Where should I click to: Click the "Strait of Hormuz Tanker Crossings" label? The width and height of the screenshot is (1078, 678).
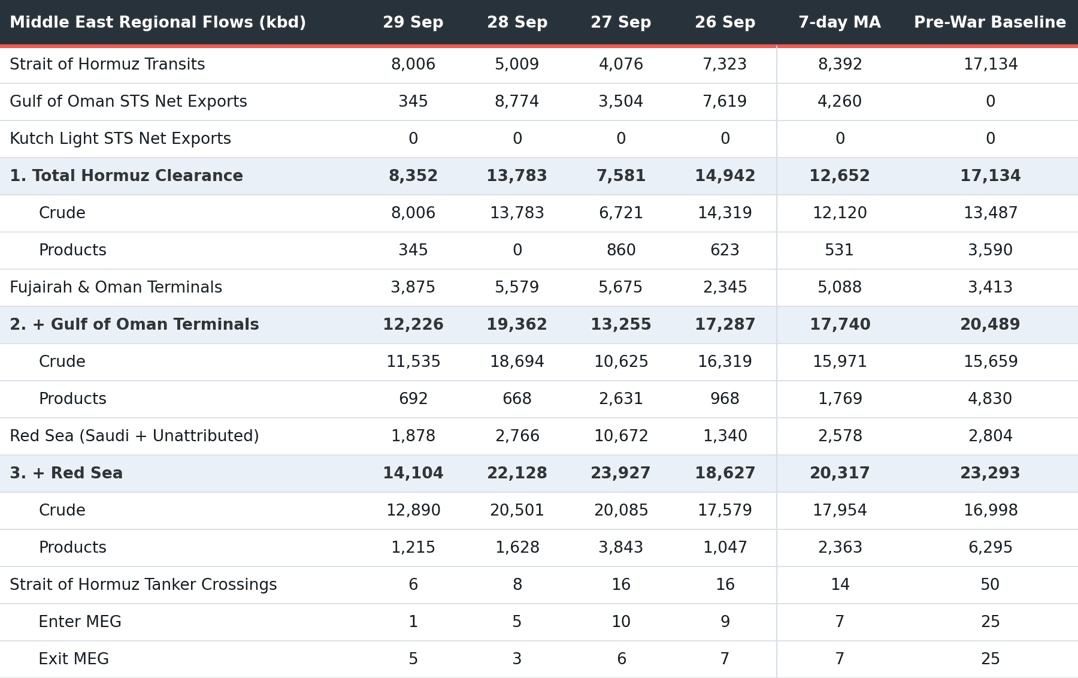coord(143,584)
